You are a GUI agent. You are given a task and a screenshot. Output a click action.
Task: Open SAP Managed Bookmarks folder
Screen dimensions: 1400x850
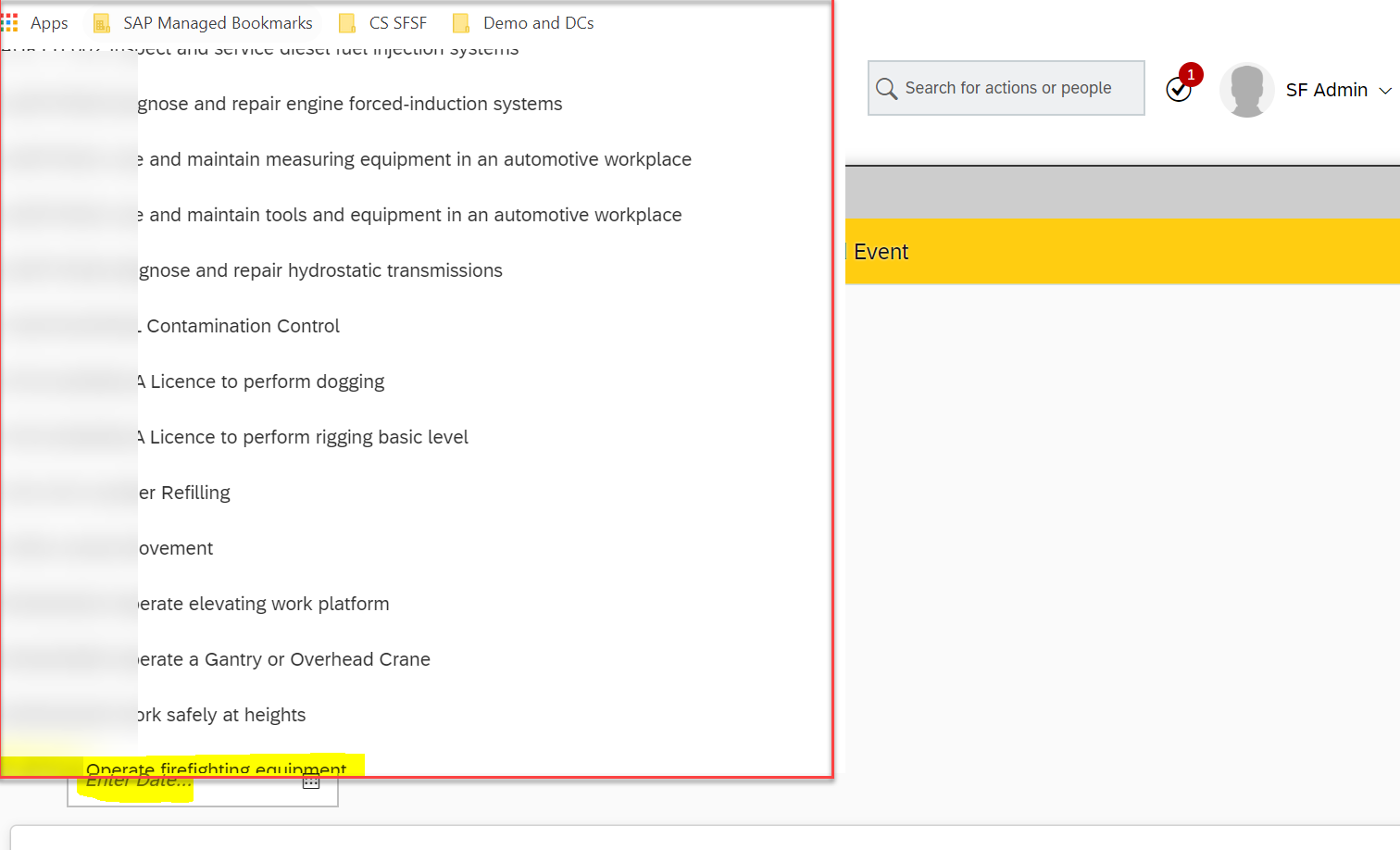coord(204,22)
